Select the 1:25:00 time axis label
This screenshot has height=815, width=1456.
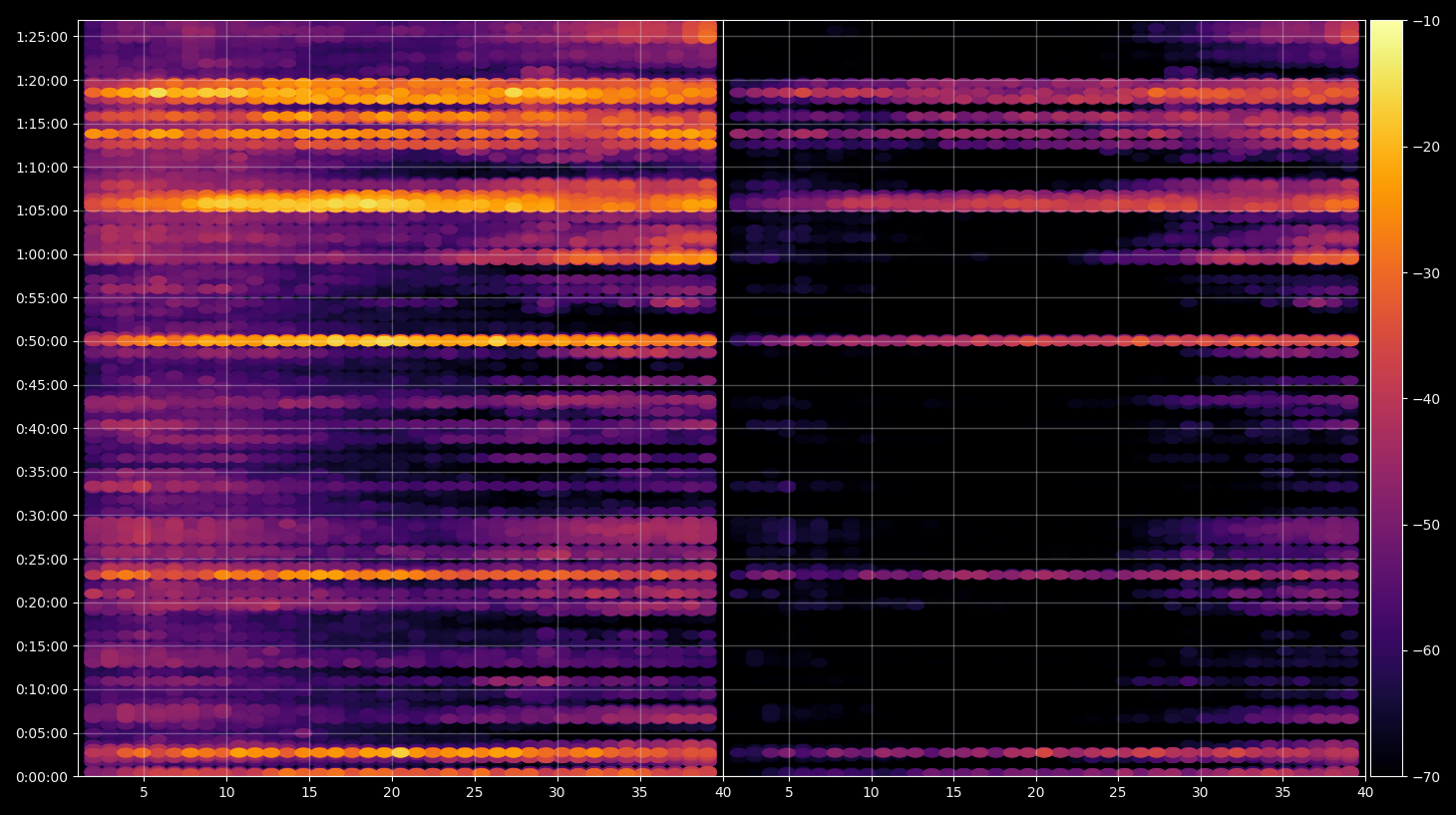(x=42, y=37)
